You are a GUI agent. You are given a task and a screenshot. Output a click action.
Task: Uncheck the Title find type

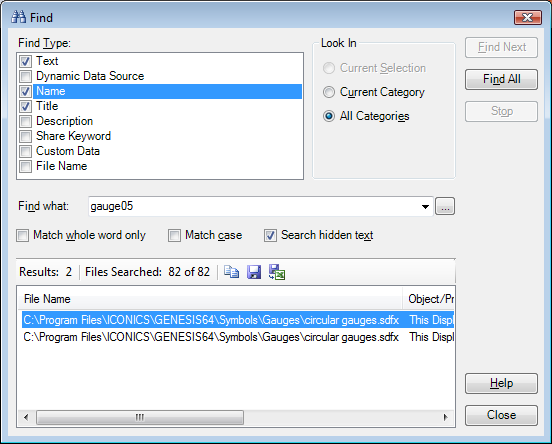click(25, 106)
